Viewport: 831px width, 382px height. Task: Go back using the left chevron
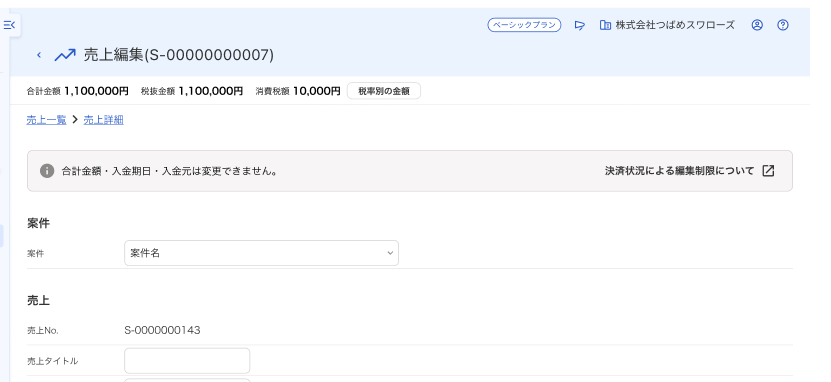pos(39,55)
